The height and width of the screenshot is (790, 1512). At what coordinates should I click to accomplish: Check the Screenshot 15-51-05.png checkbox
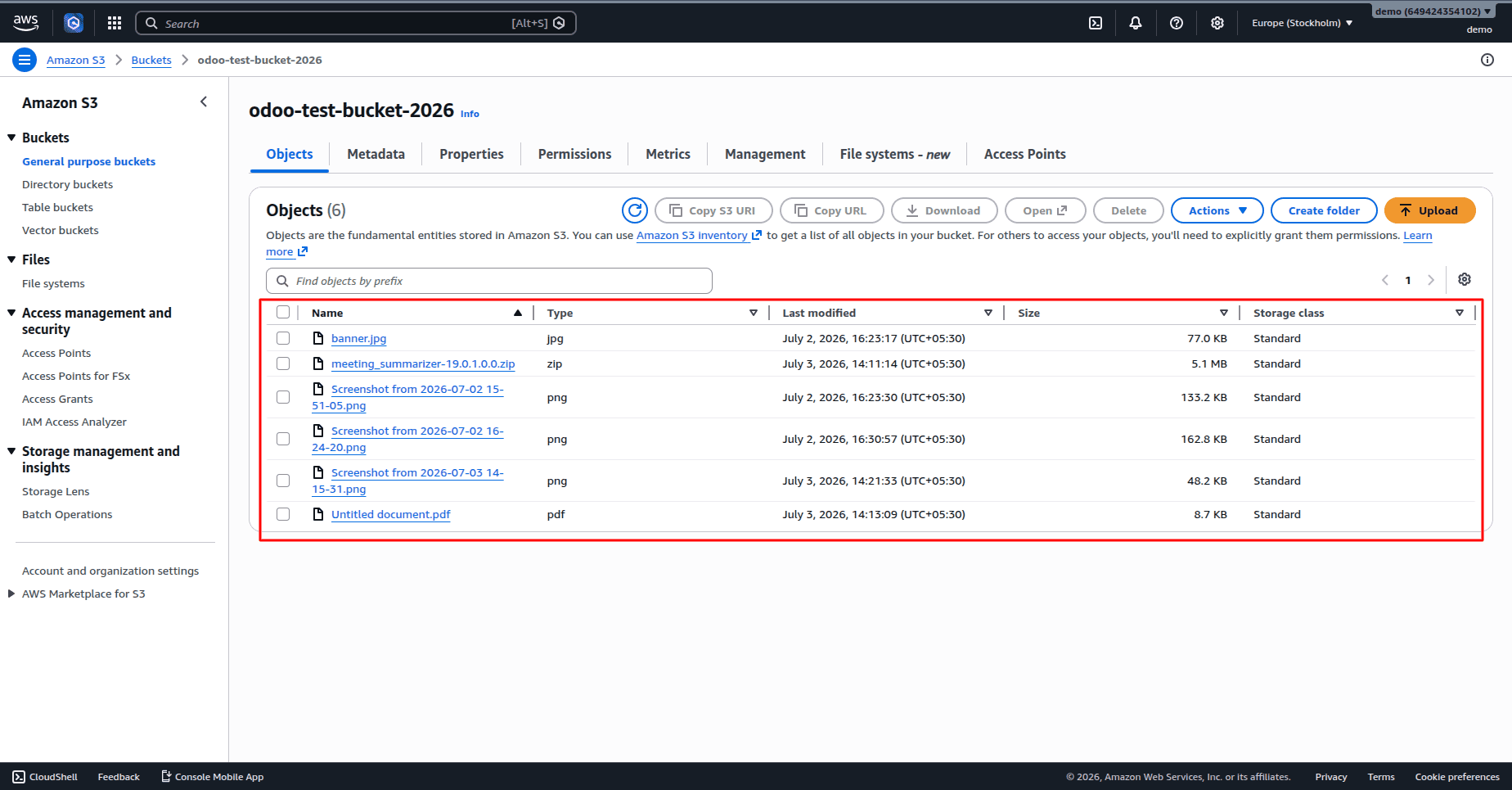(283, 397)
